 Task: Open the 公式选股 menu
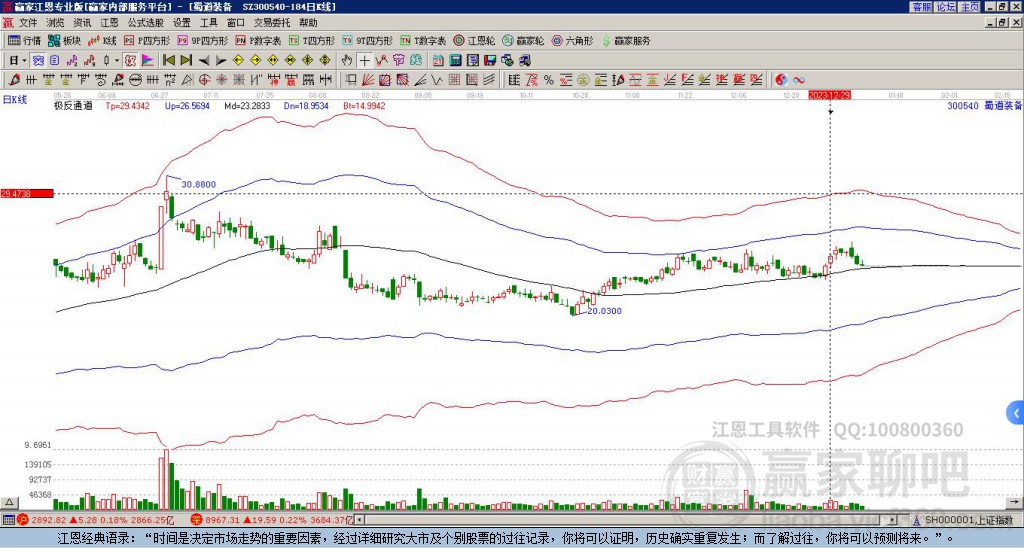click(146, 23)
